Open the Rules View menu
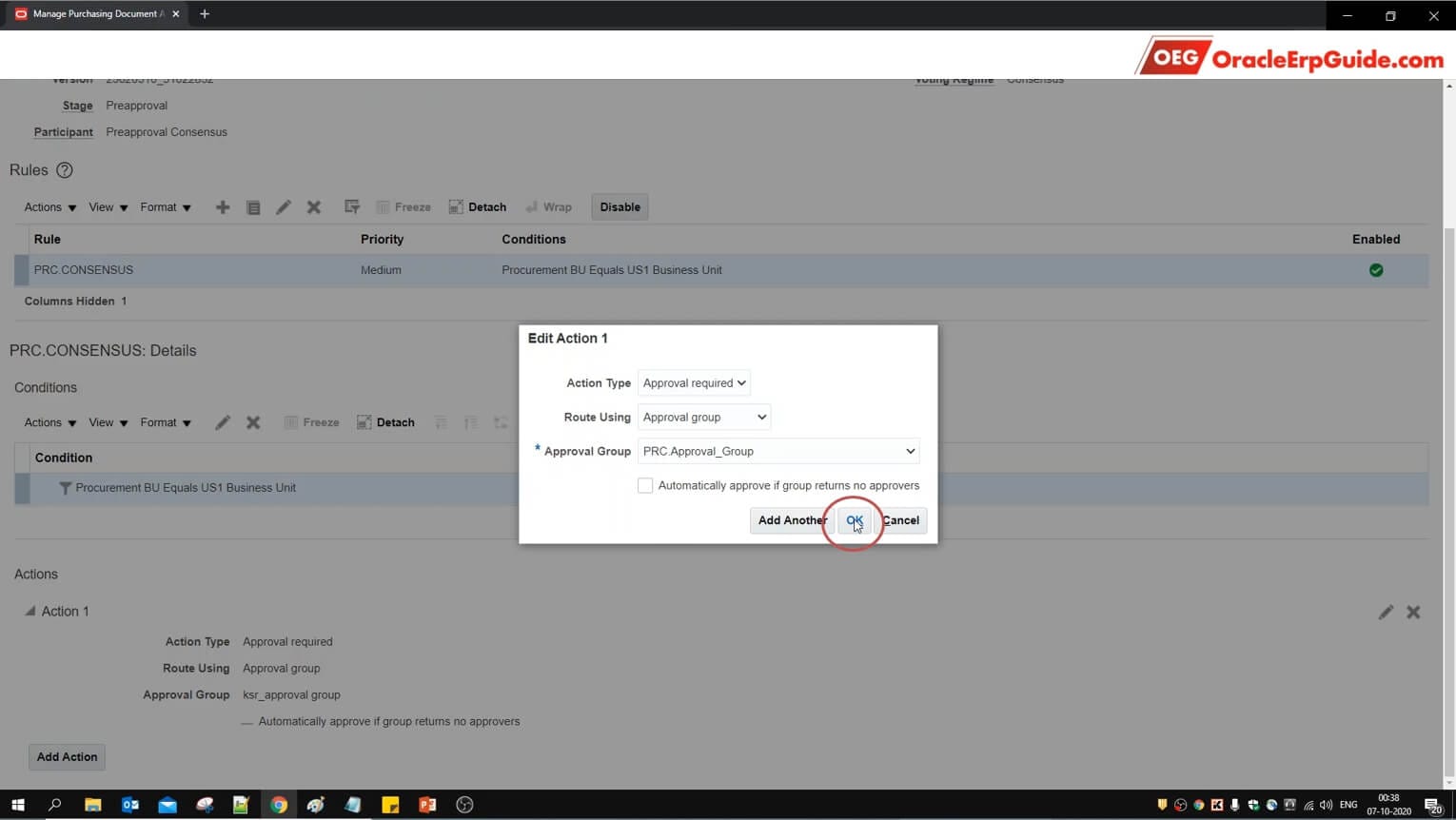Screen dimensions: 1456x820 tap(108, 207)
